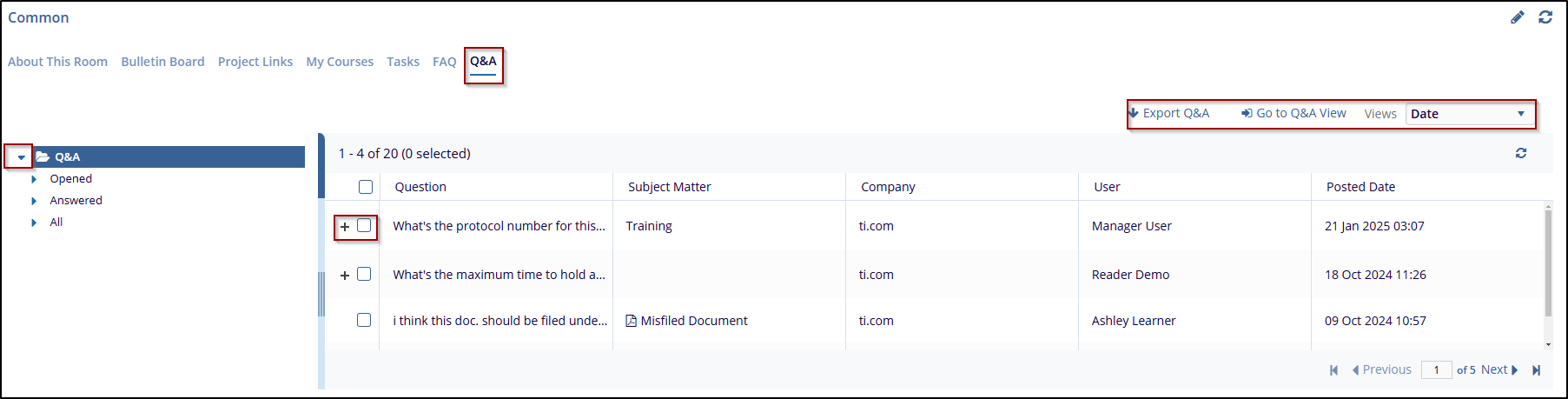Open the FAQ tab
1568x399 pixels.
(x=444, y=62)
